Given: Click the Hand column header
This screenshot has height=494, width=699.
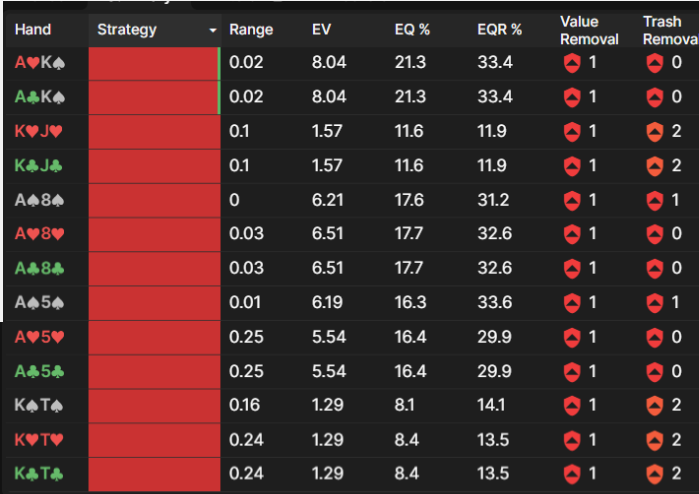Looking at the screenshot, I should point(33,30).
